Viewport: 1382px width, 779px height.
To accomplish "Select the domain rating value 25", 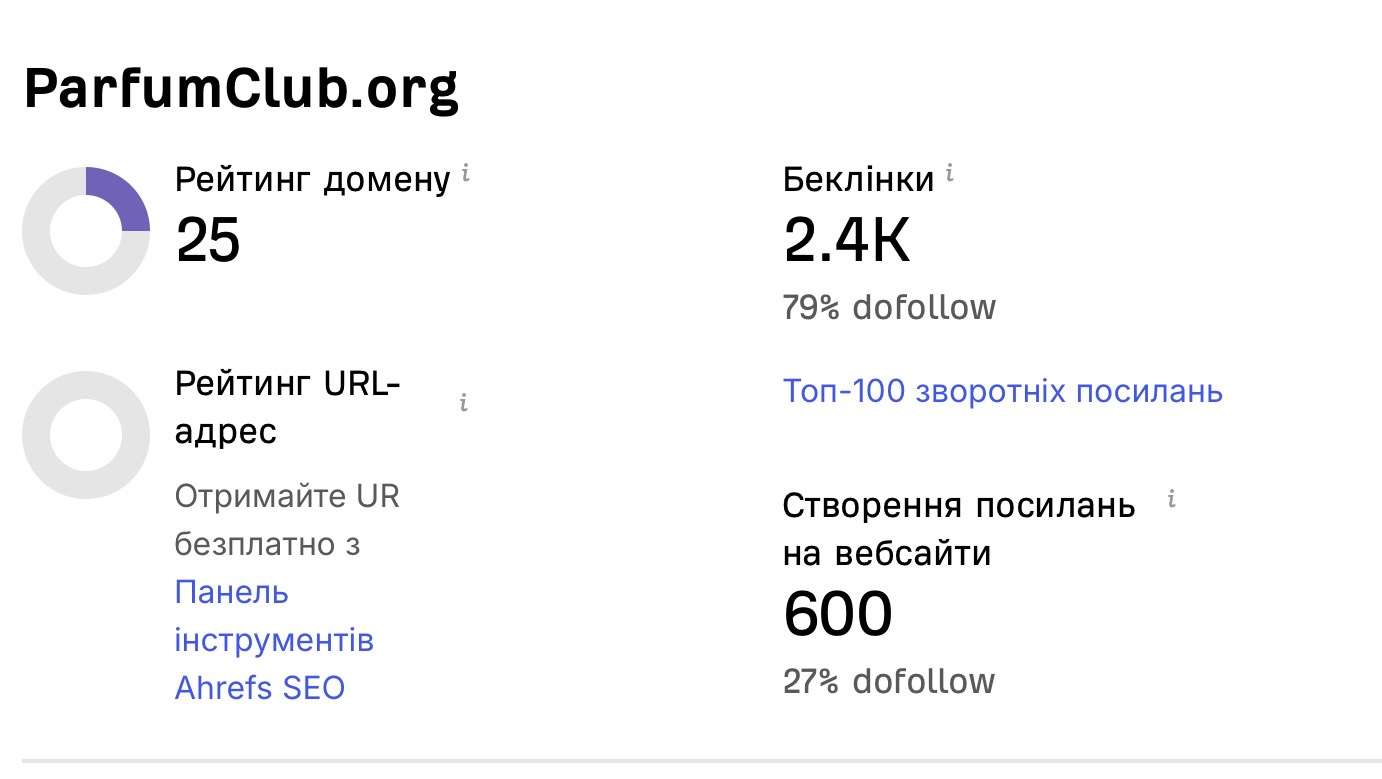I will tap(208, 240).
